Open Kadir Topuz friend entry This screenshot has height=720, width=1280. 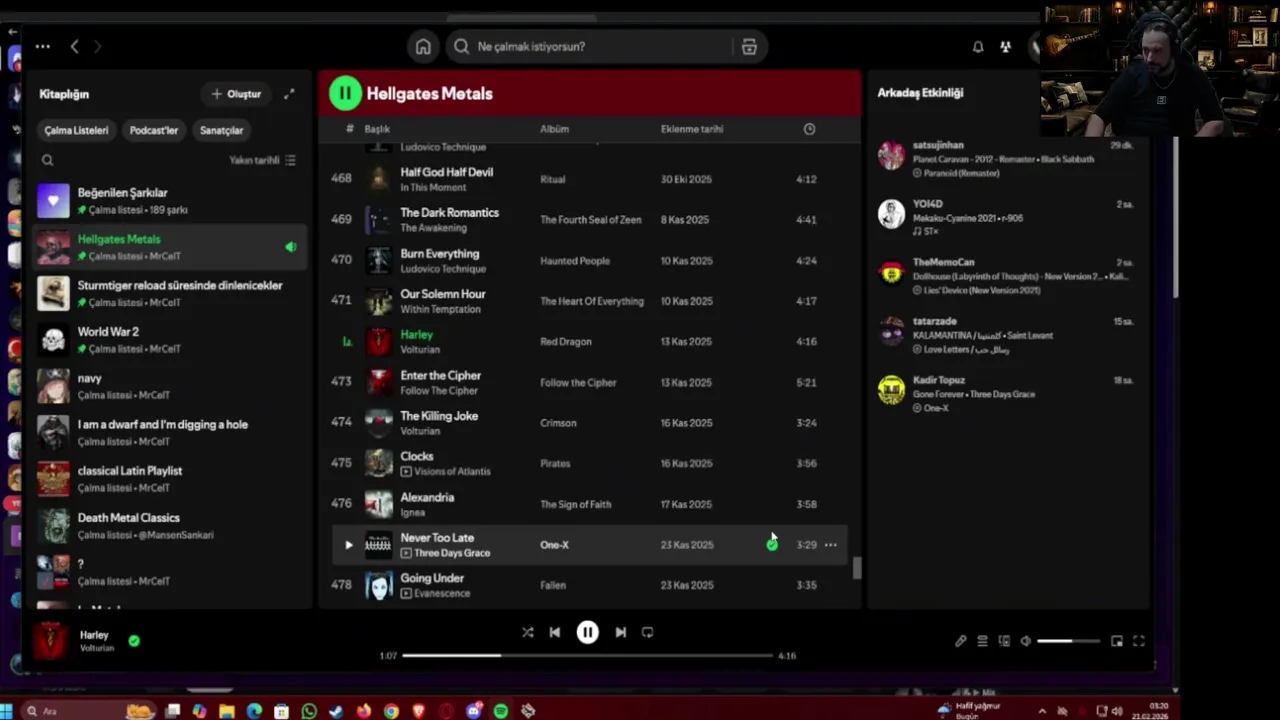pos(1006,393)
